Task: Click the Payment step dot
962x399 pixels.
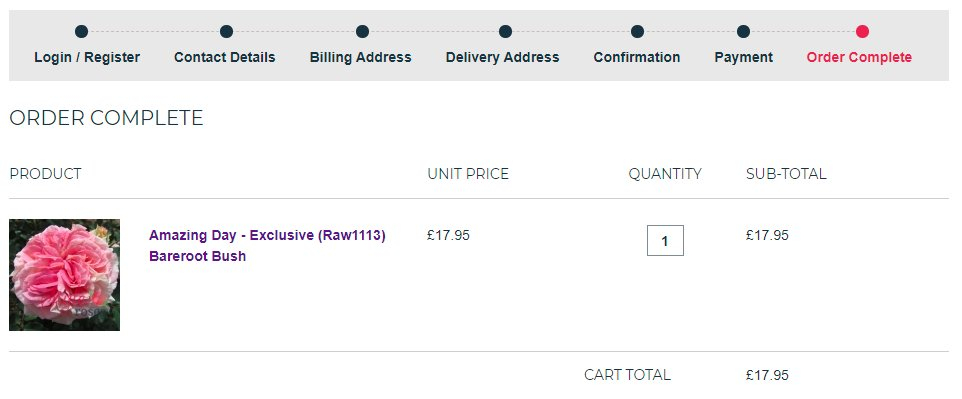Action: point(744,31)
